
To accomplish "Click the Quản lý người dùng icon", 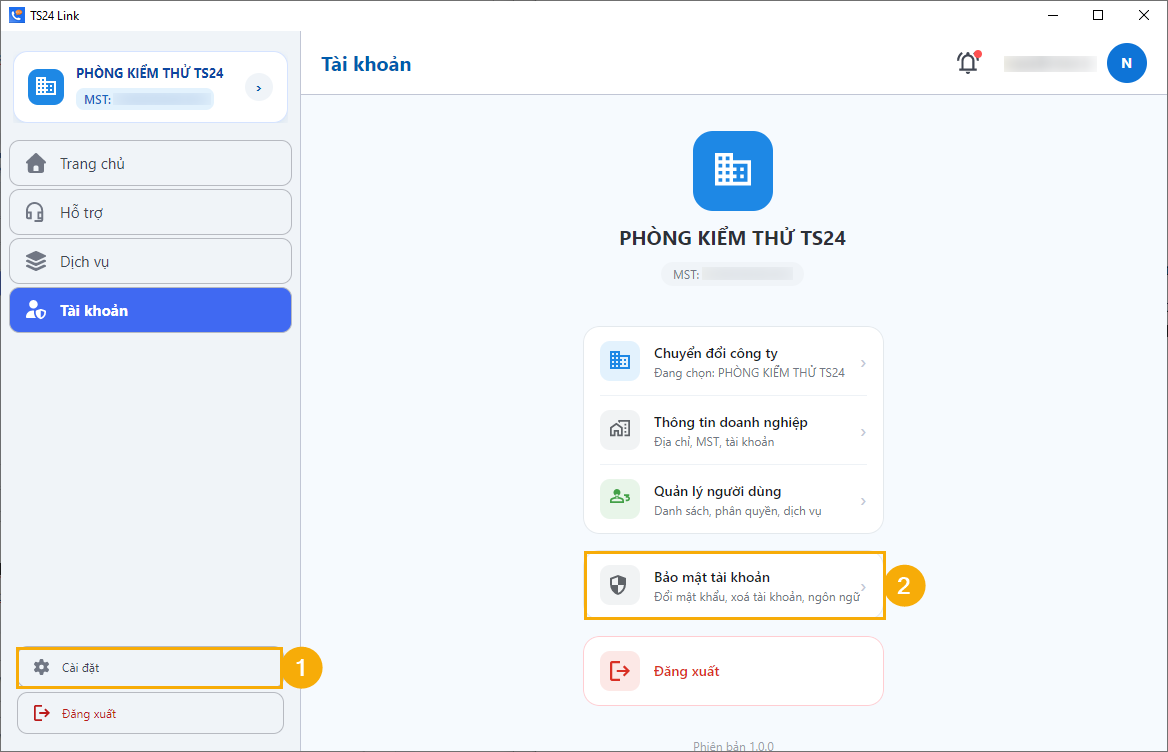I will click(x=620, y=499).
